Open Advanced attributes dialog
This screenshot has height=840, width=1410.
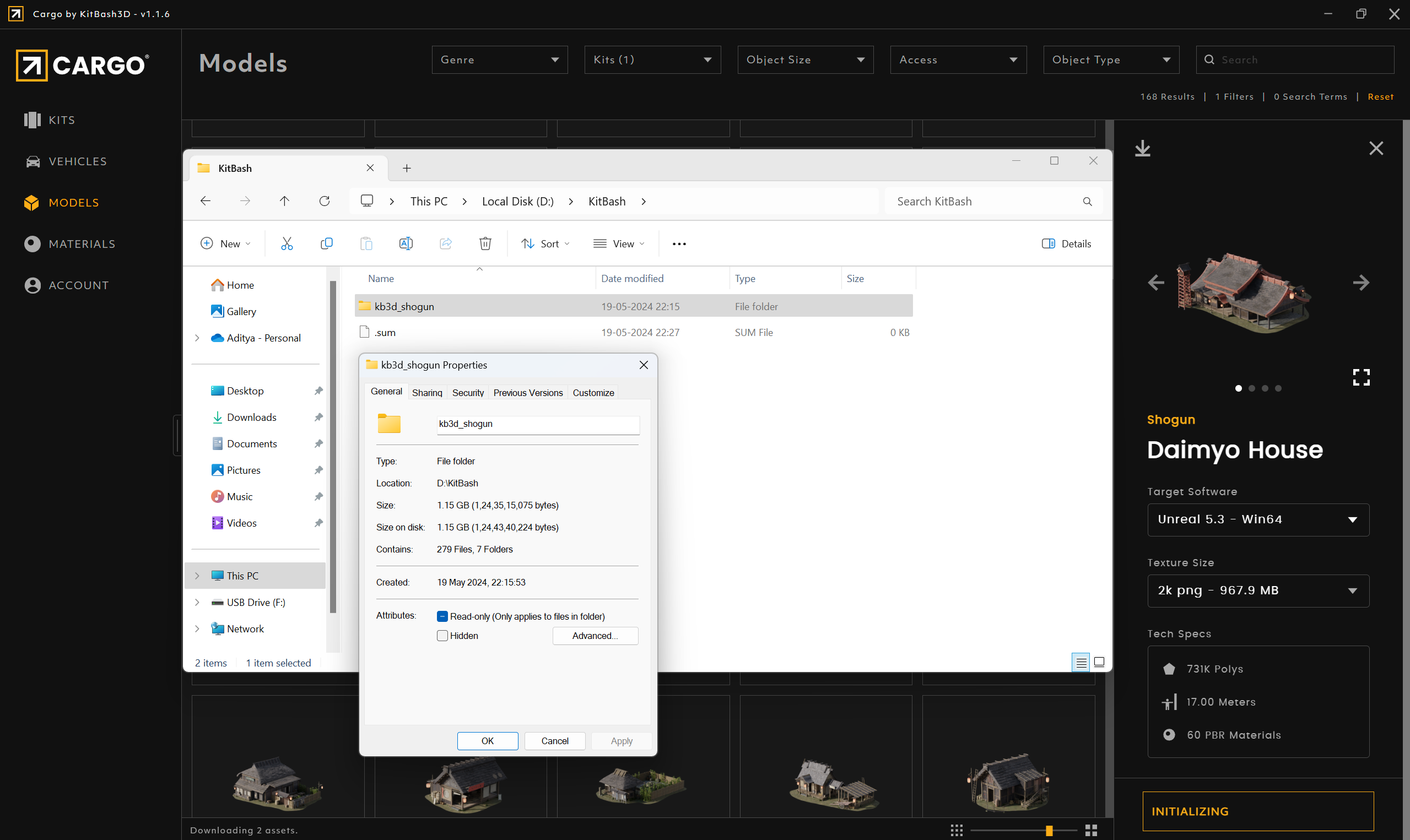pos(595,636)
